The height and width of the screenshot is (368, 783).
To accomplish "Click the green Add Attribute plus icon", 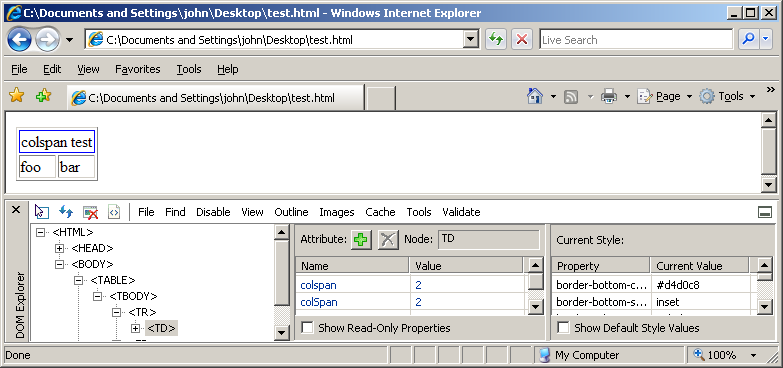I will tap(361, 240).
